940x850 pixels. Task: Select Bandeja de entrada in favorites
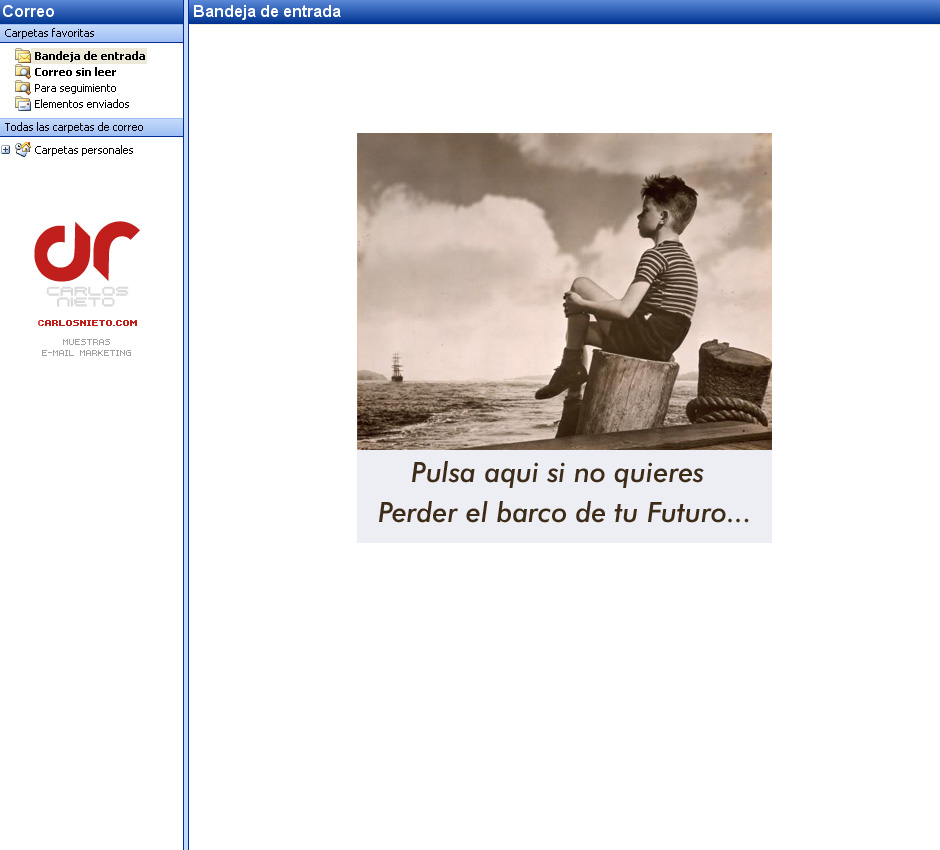pos(89,56)
